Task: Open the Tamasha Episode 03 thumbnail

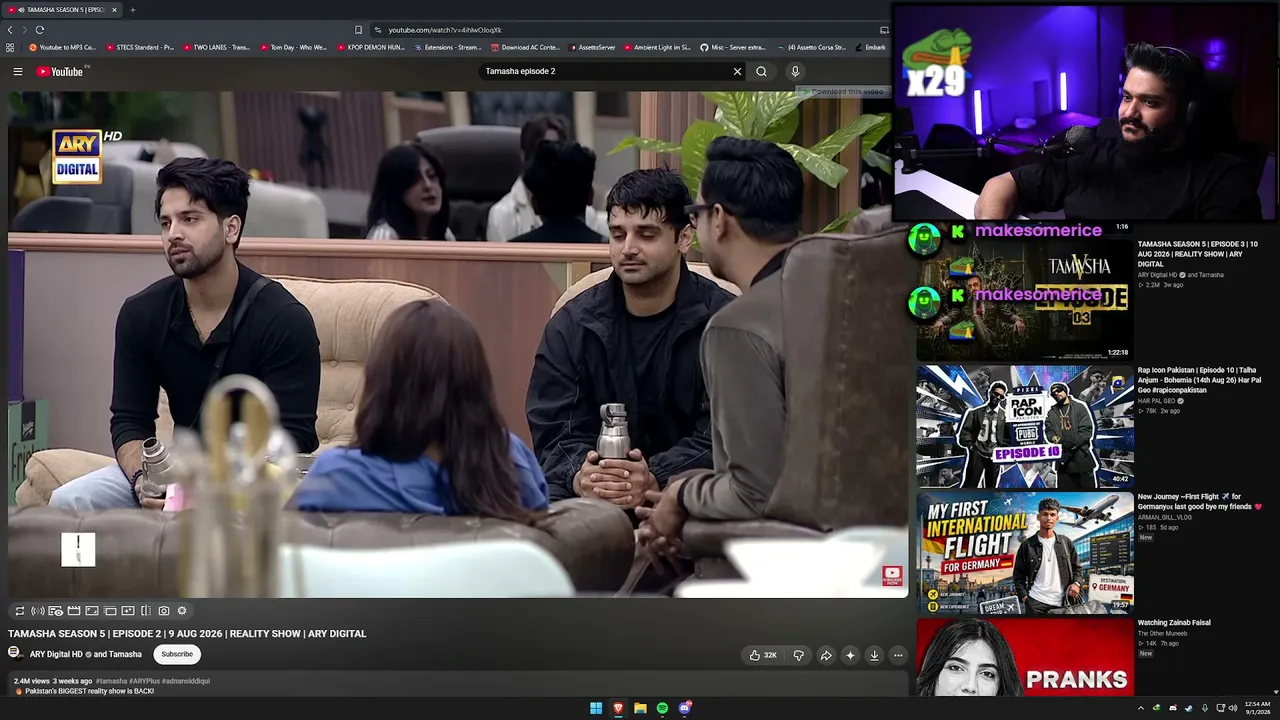Action: pos(1024,298)
